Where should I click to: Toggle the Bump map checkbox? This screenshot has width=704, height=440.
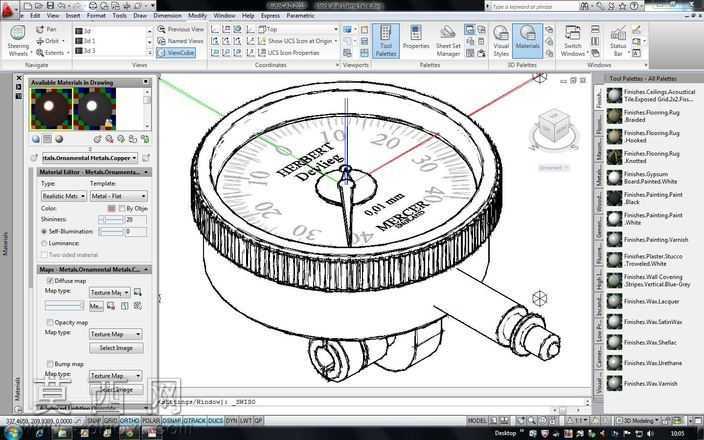pos(50,364)
